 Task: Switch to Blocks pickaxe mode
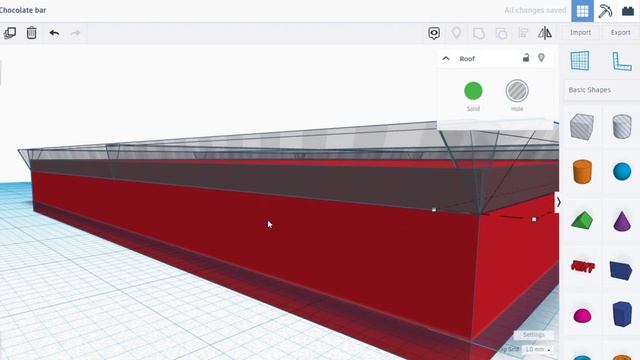click(605, 11)
